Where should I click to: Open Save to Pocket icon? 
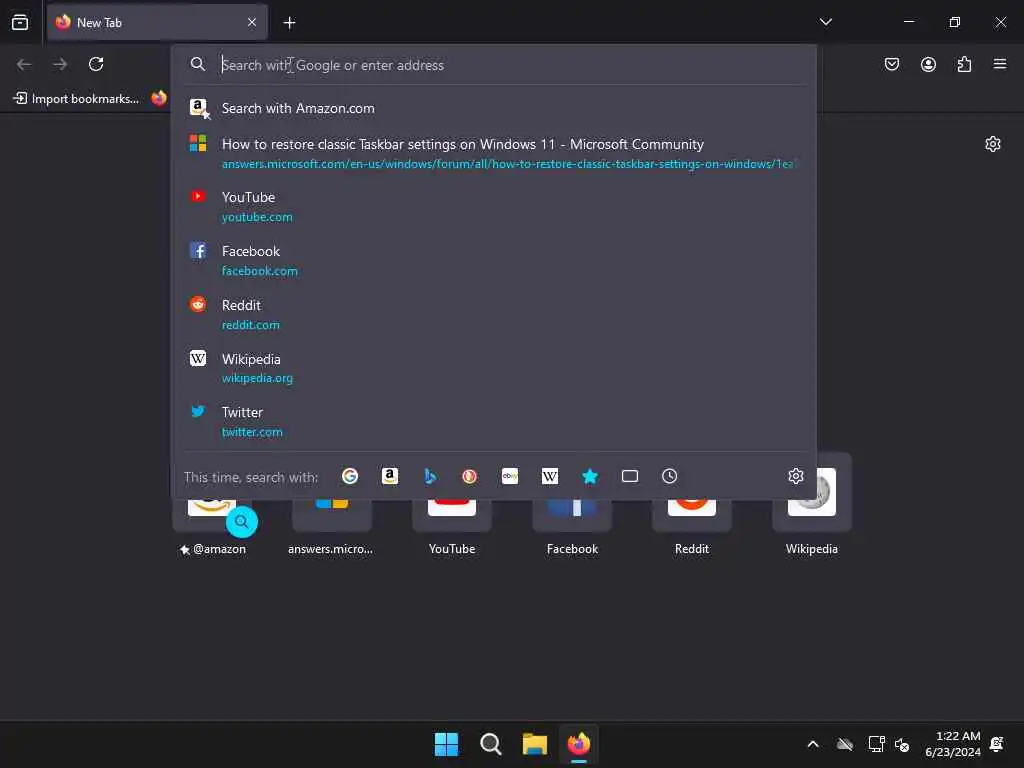pyautogui.click(x=891, y=64)
